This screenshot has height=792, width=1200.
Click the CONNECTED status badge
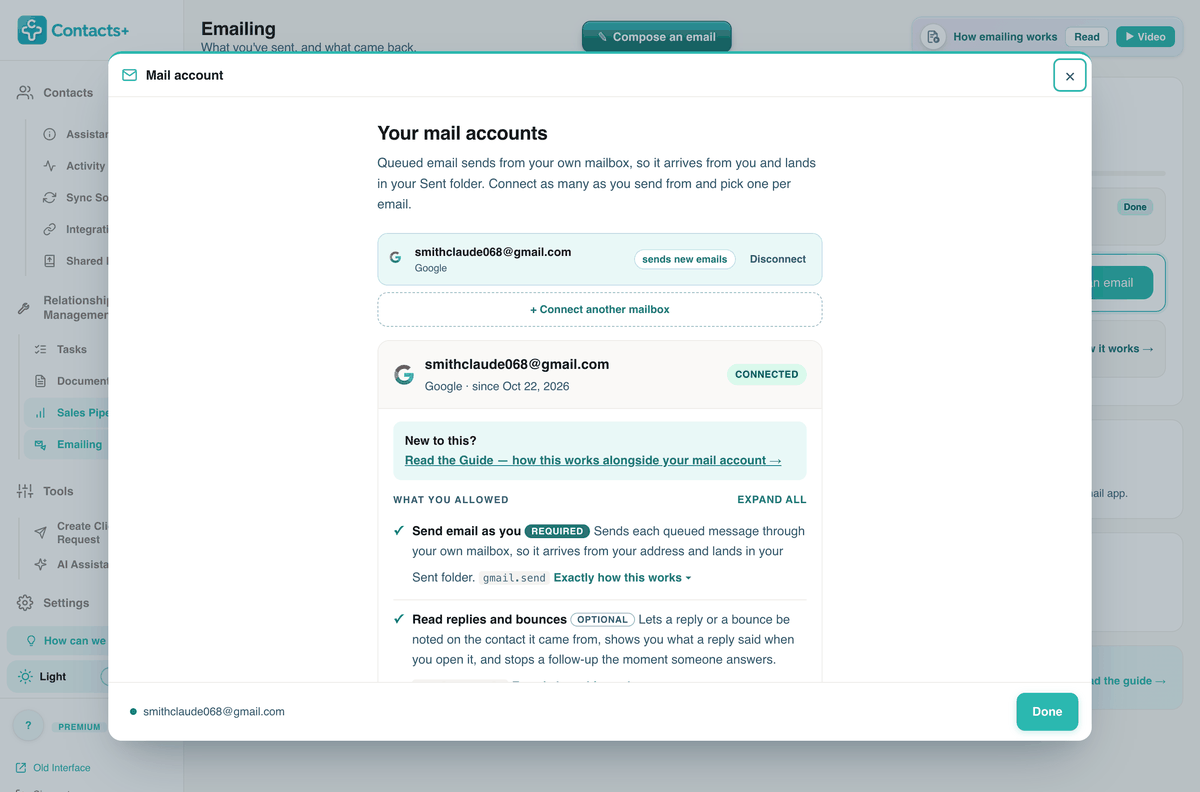(766, 374)
